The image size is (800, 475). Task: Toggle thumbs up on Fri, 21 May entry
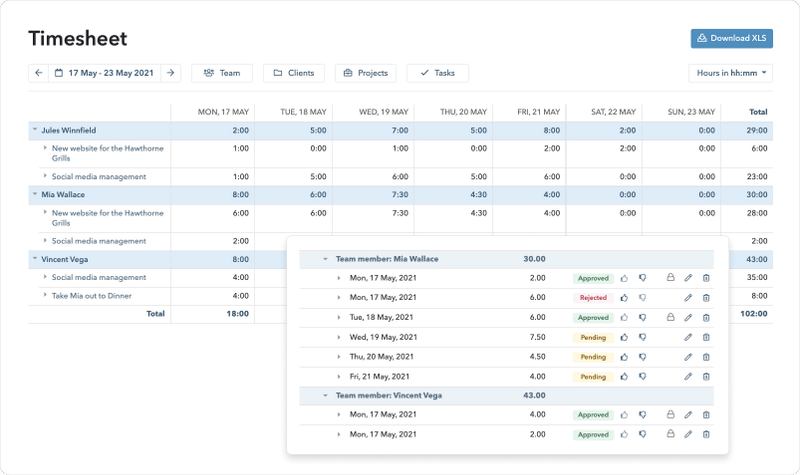tap(624, 377)
